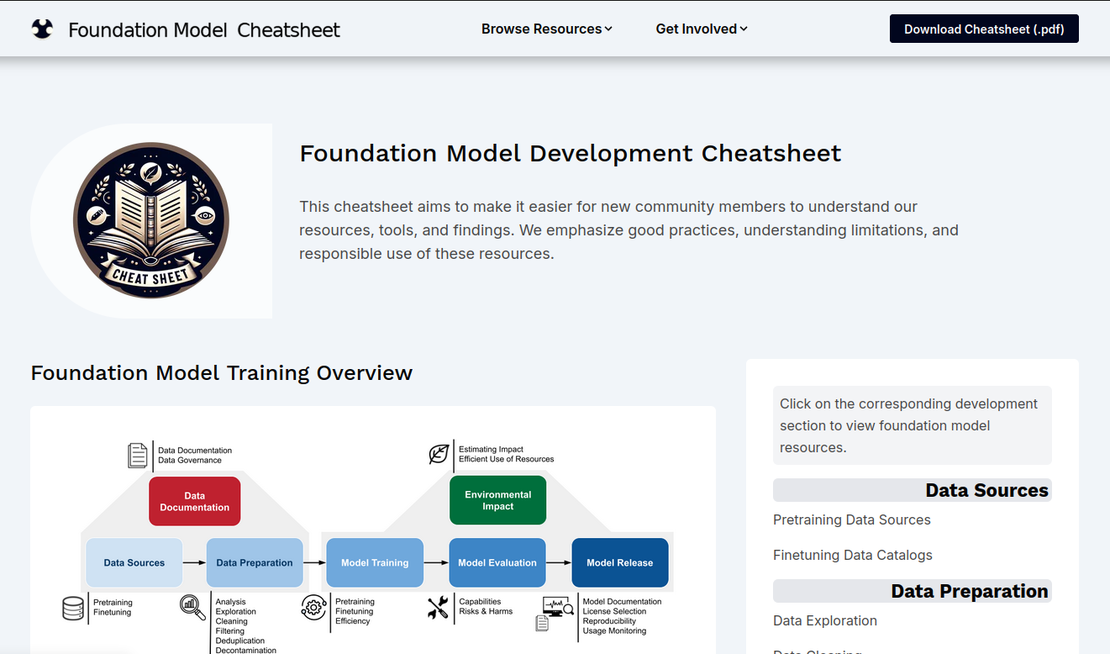Select the Data Sources diagram block
The width and height of the screenshot is (1110, 654).
[x=134, y=562]
